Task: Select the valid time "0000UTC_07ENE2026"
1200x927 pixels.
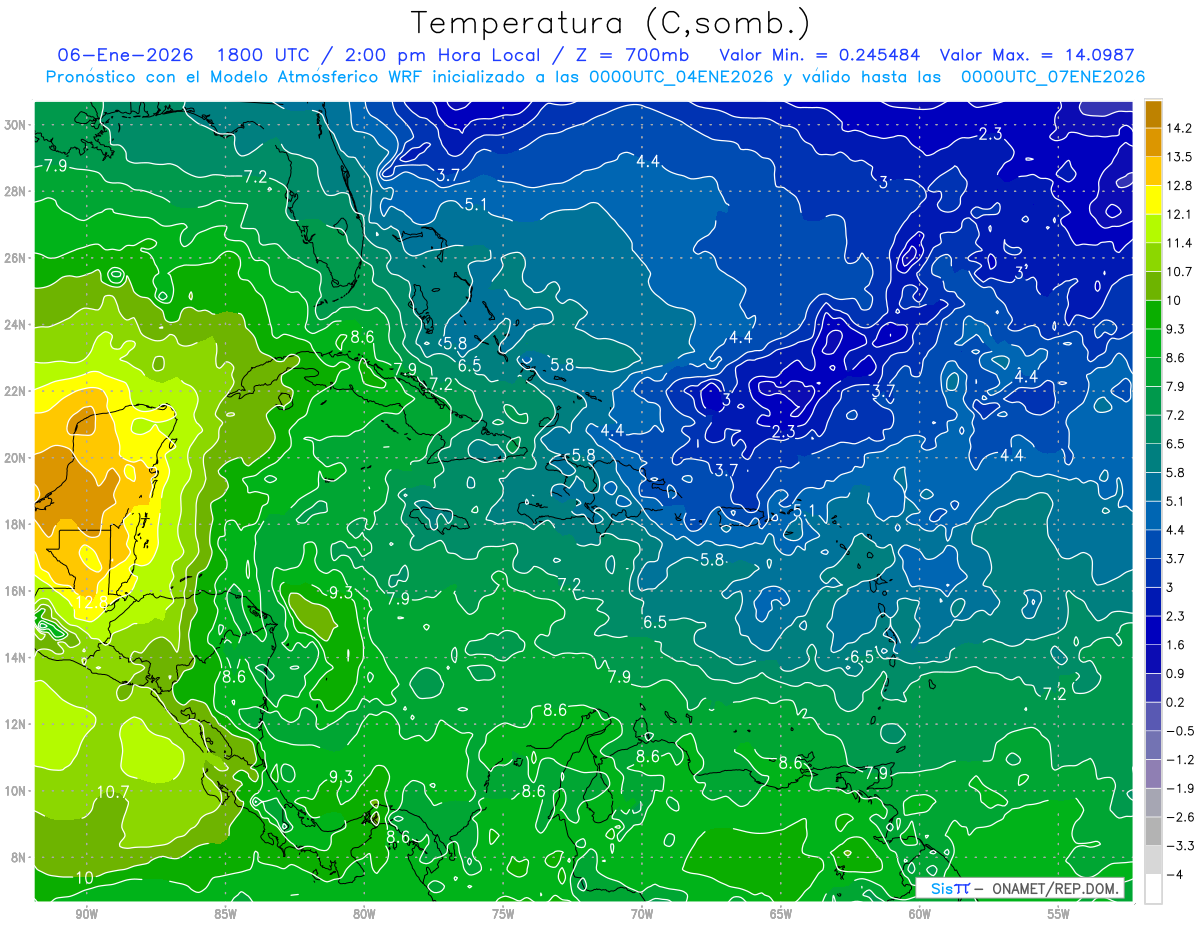Action: coord(1052,77)
